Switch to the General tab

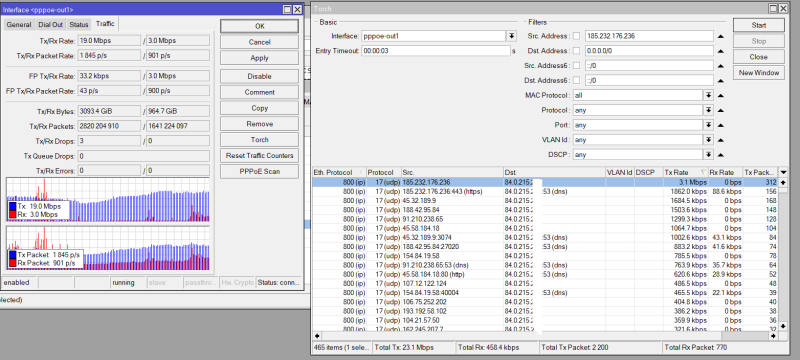coord(19,25)
